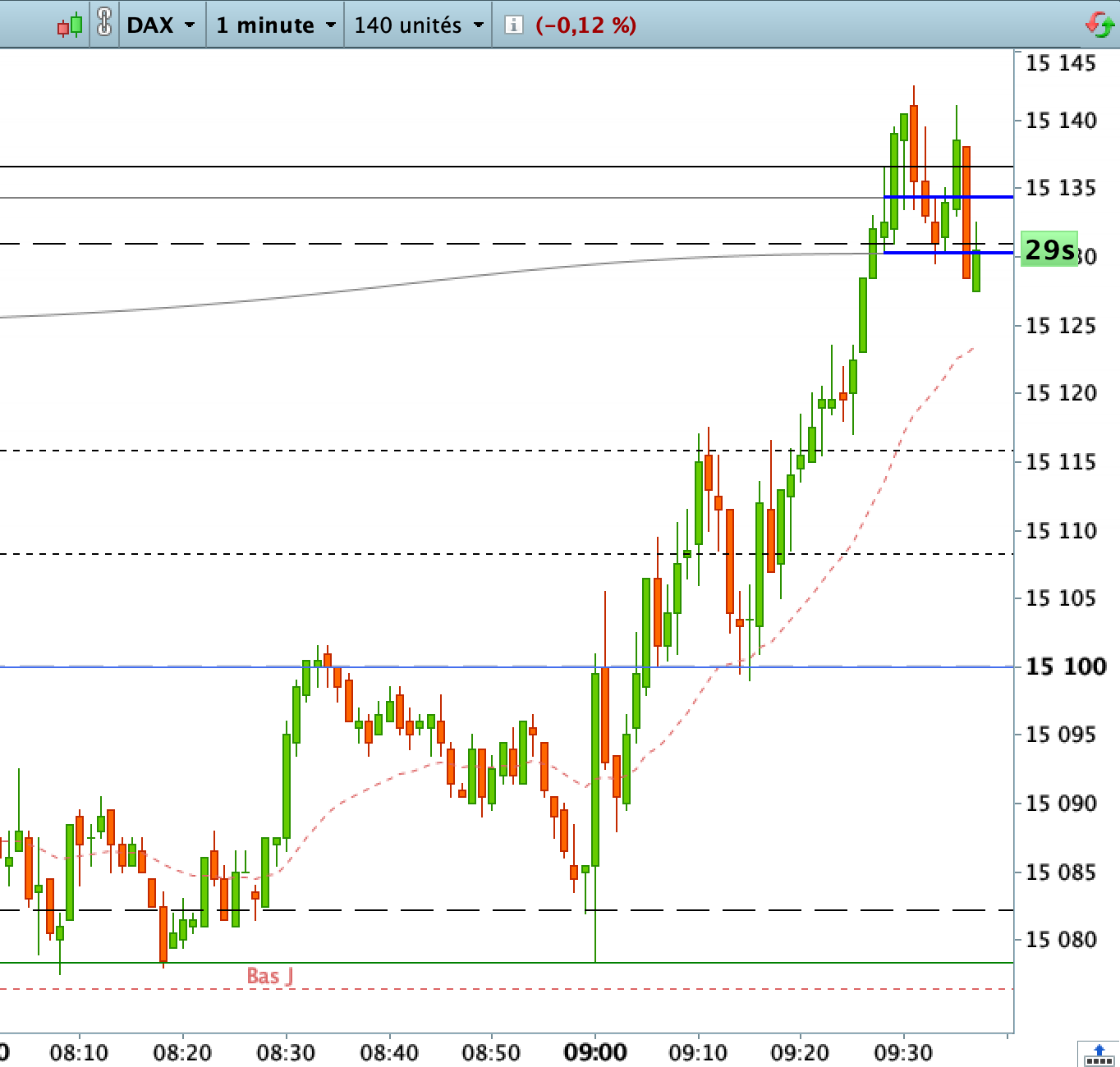The image size is (1120, 1067).
Task: Click the "15 110" price axis label
Action: 1061,531
